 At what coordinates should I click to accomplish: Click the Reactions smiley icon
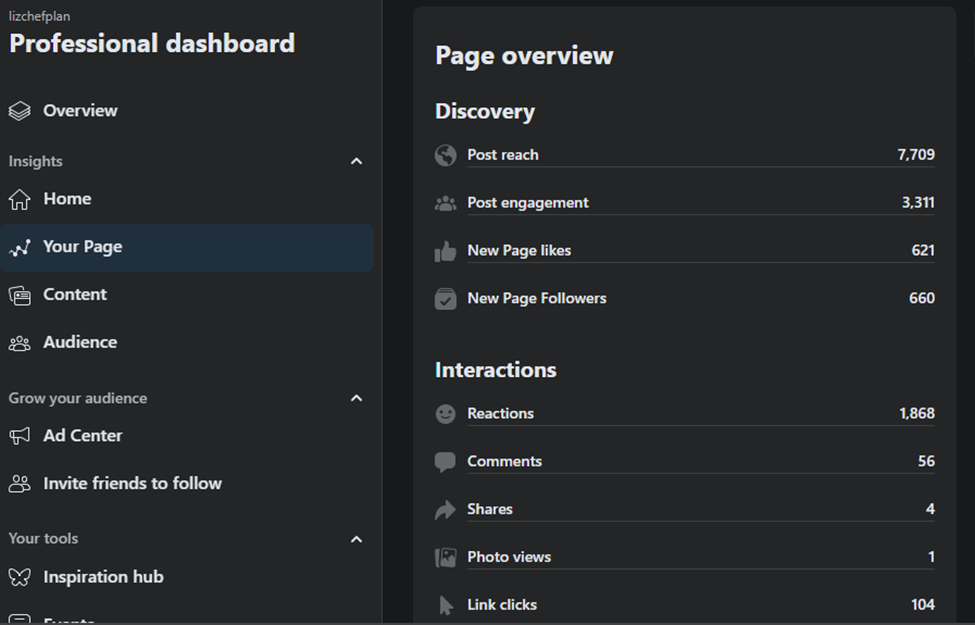(446, 414)
